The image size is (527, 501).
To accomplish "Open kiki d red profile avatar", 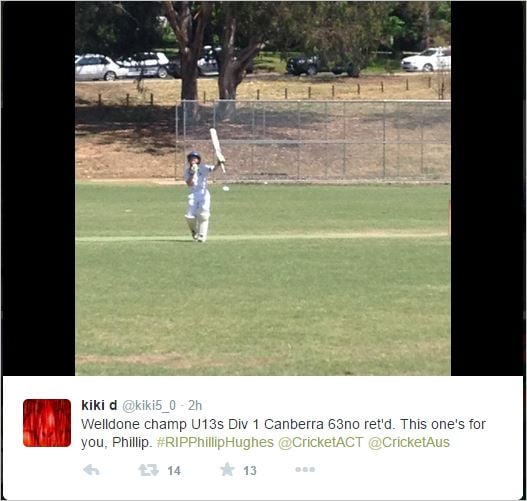I will [x=47, y=423].
